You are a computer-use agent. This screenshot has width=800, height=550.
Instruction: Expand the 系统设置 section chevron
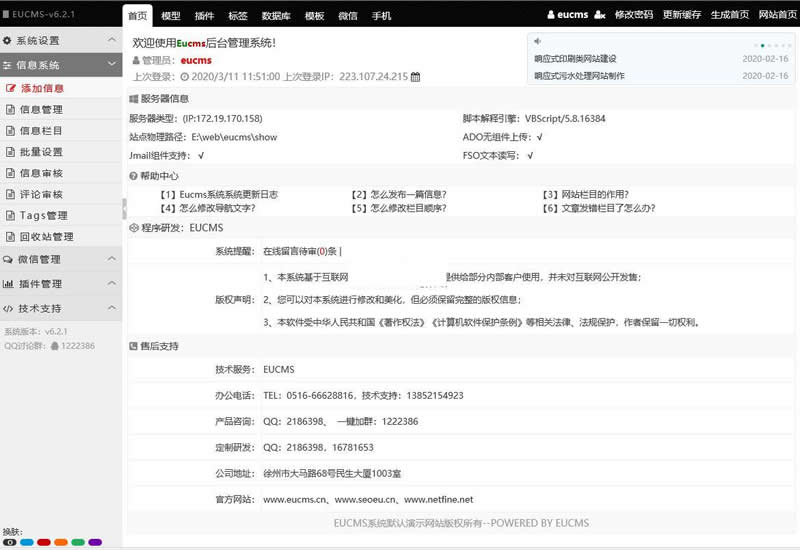pyautogui.click(x=110, y=40)
